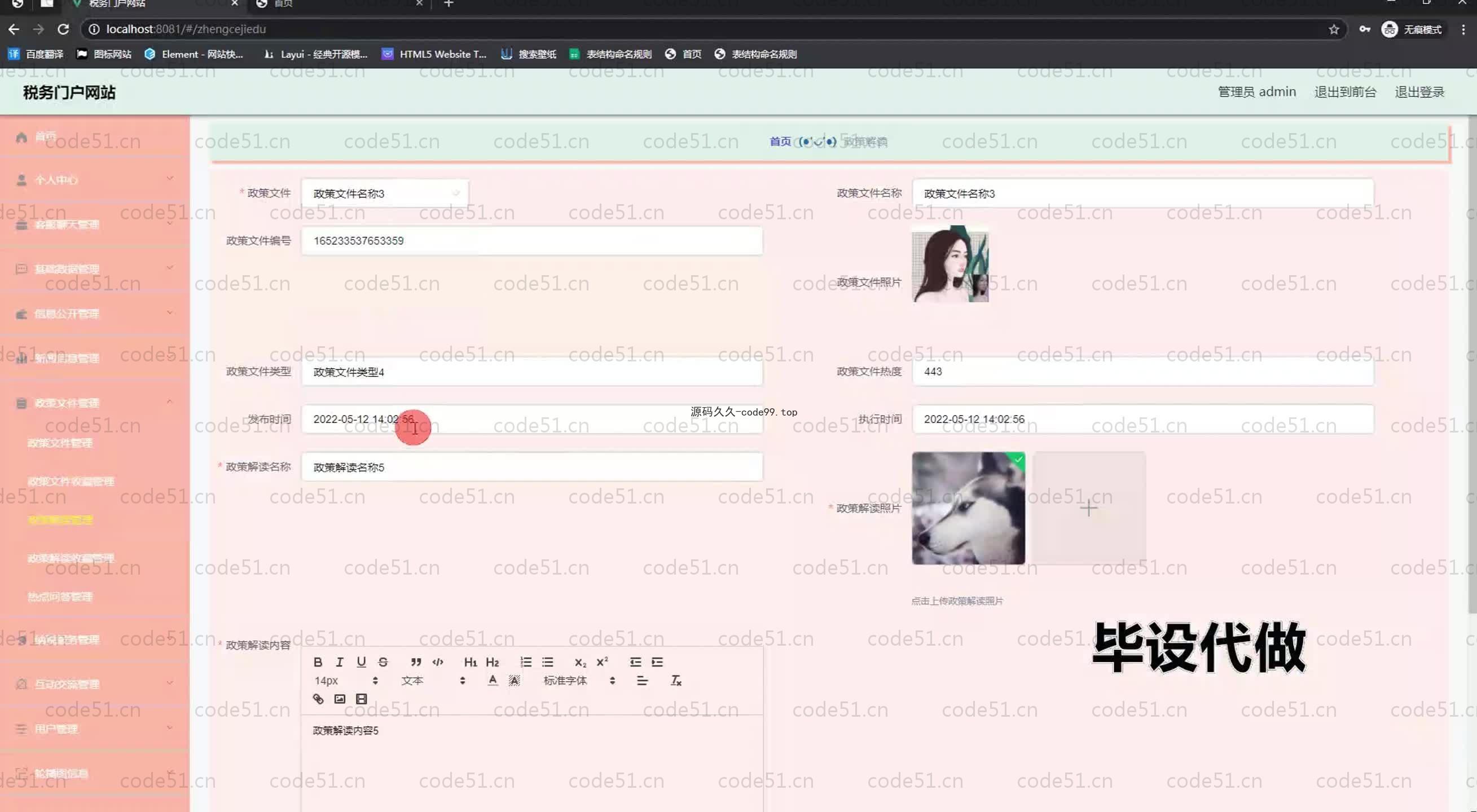Open the 新闻信息管理 sidebar menu
This screenshot has width=1477, height=812.
[95, 358]
